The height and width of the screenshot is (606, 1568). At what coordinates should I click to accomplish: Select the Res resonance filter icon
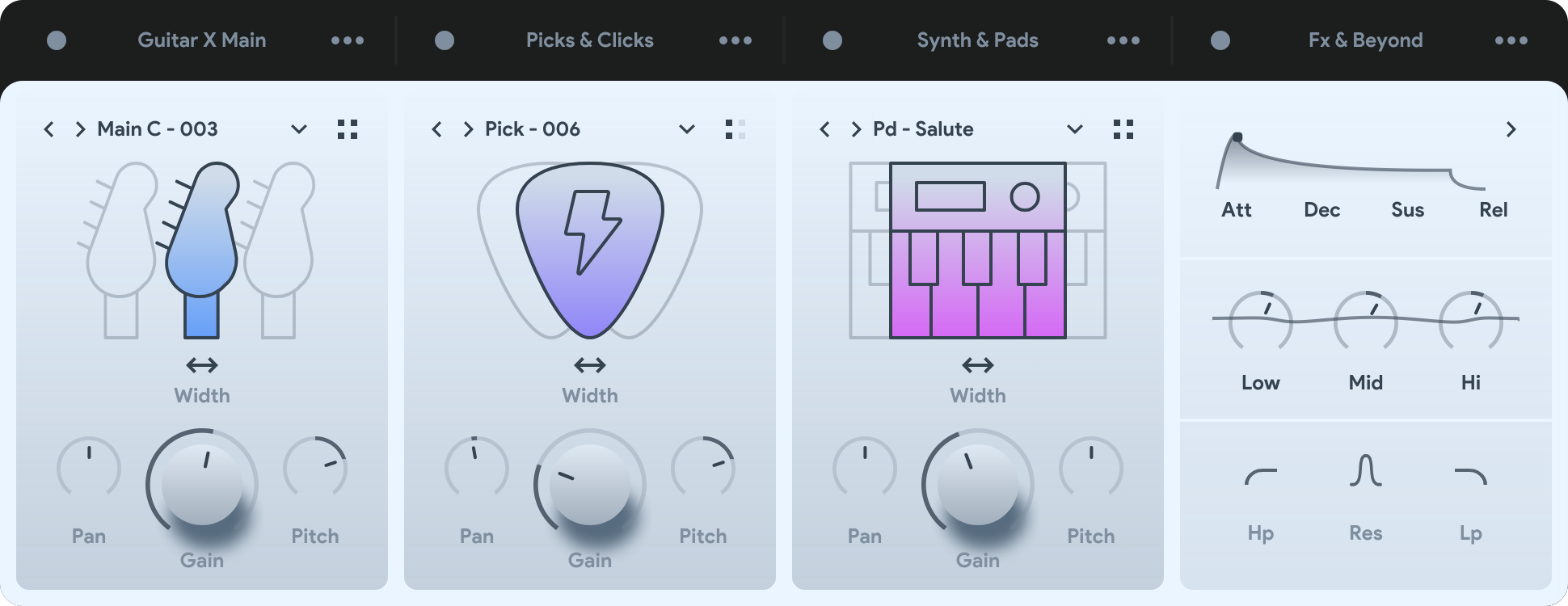(x=1366, y=470)
